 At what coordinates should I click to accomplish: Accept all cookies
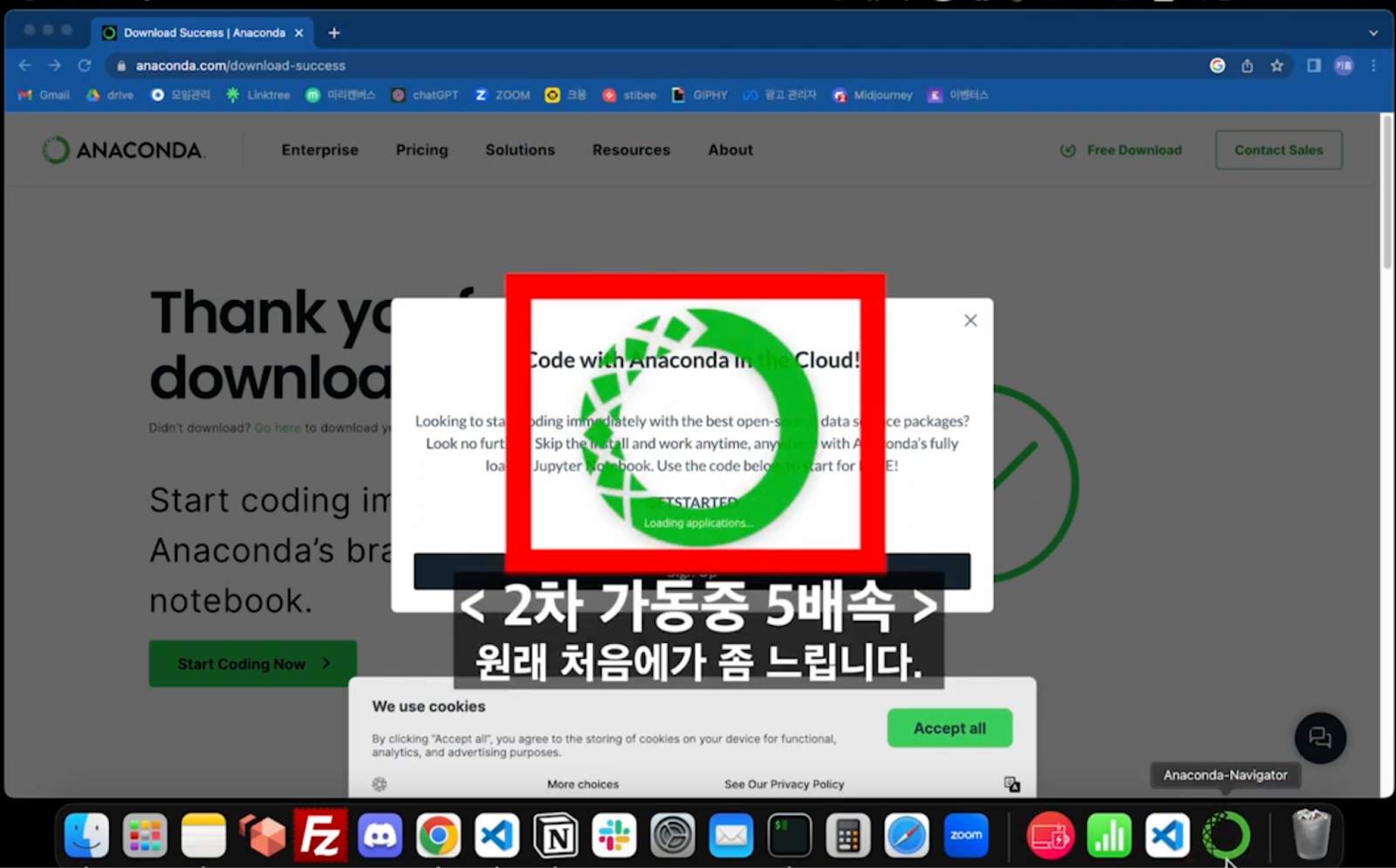pos(949,728)
